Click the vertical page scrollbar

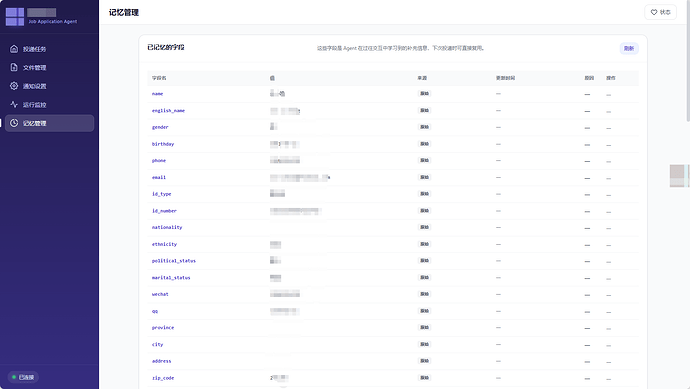pos(688,62)
